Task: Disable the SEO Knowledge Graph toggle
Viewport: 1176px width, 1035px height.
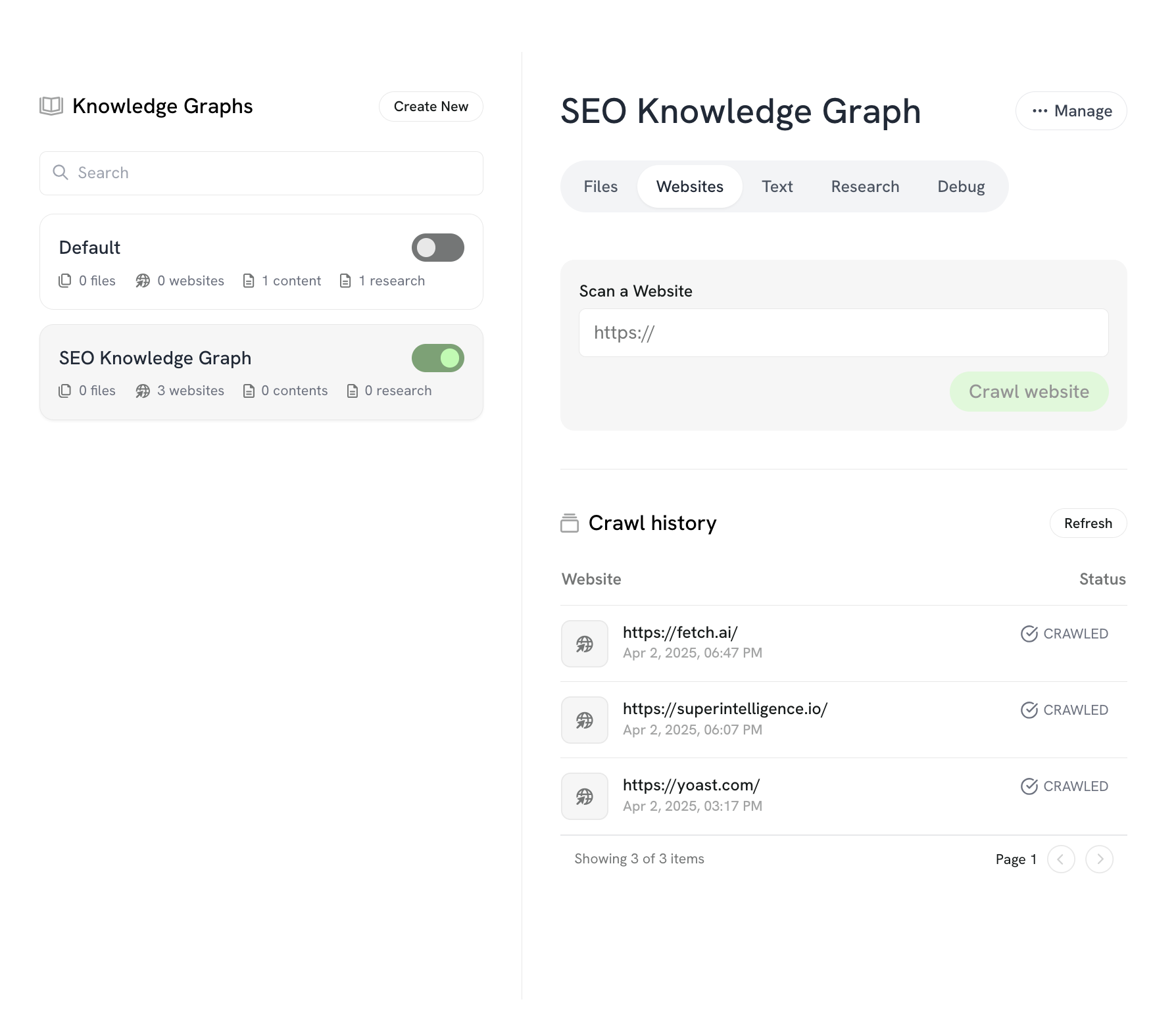Action: pos(438,358)
